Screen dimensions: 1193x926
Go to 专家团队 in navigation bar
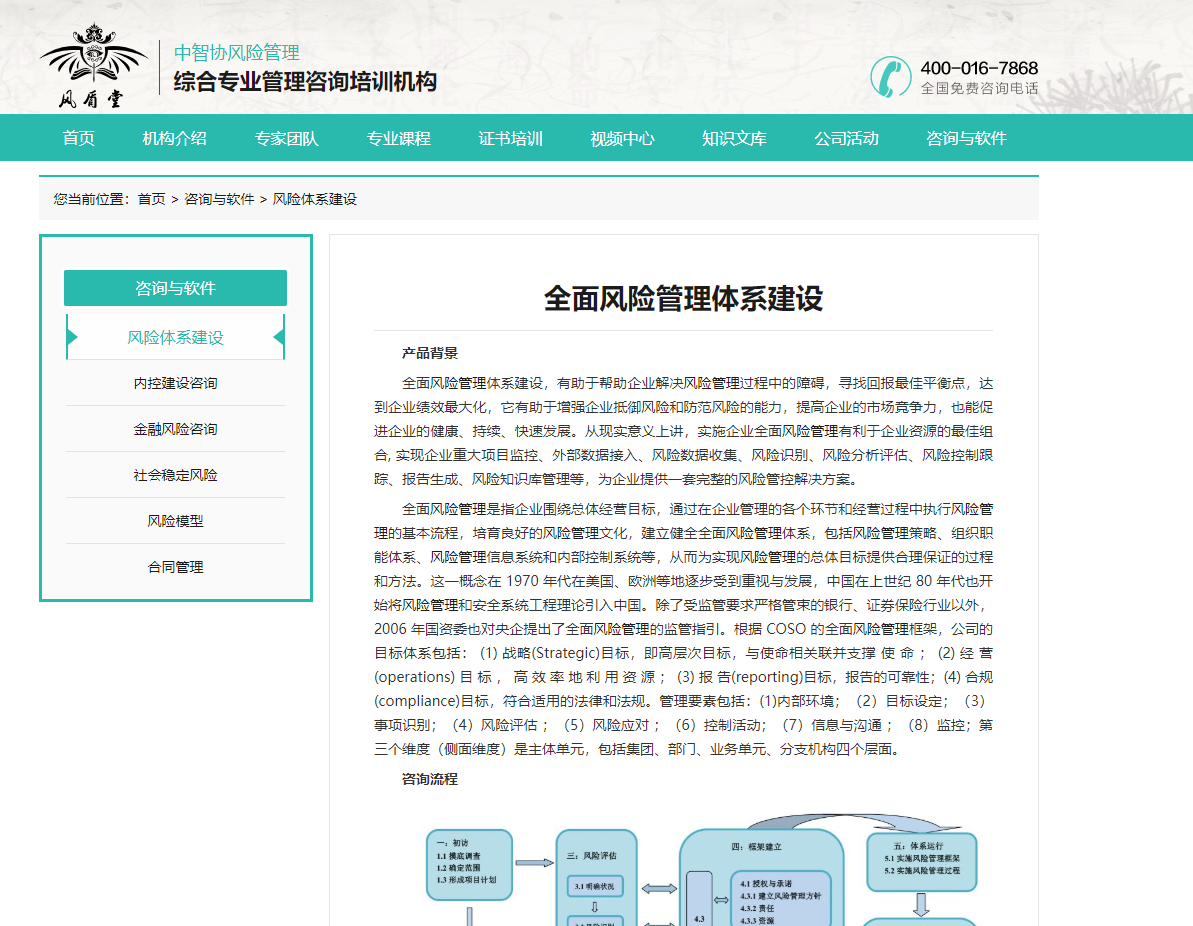tap(286, 138)
